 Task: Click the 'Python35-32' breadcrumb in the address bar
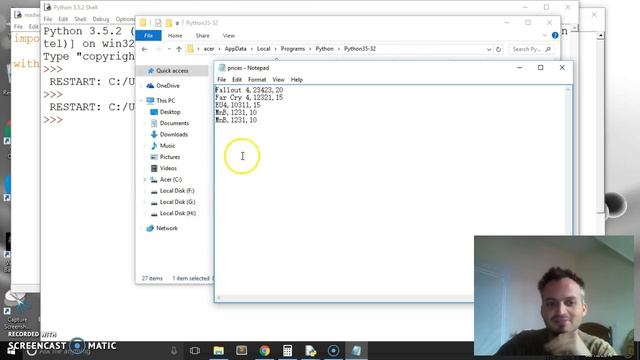(x=360, y=49)
